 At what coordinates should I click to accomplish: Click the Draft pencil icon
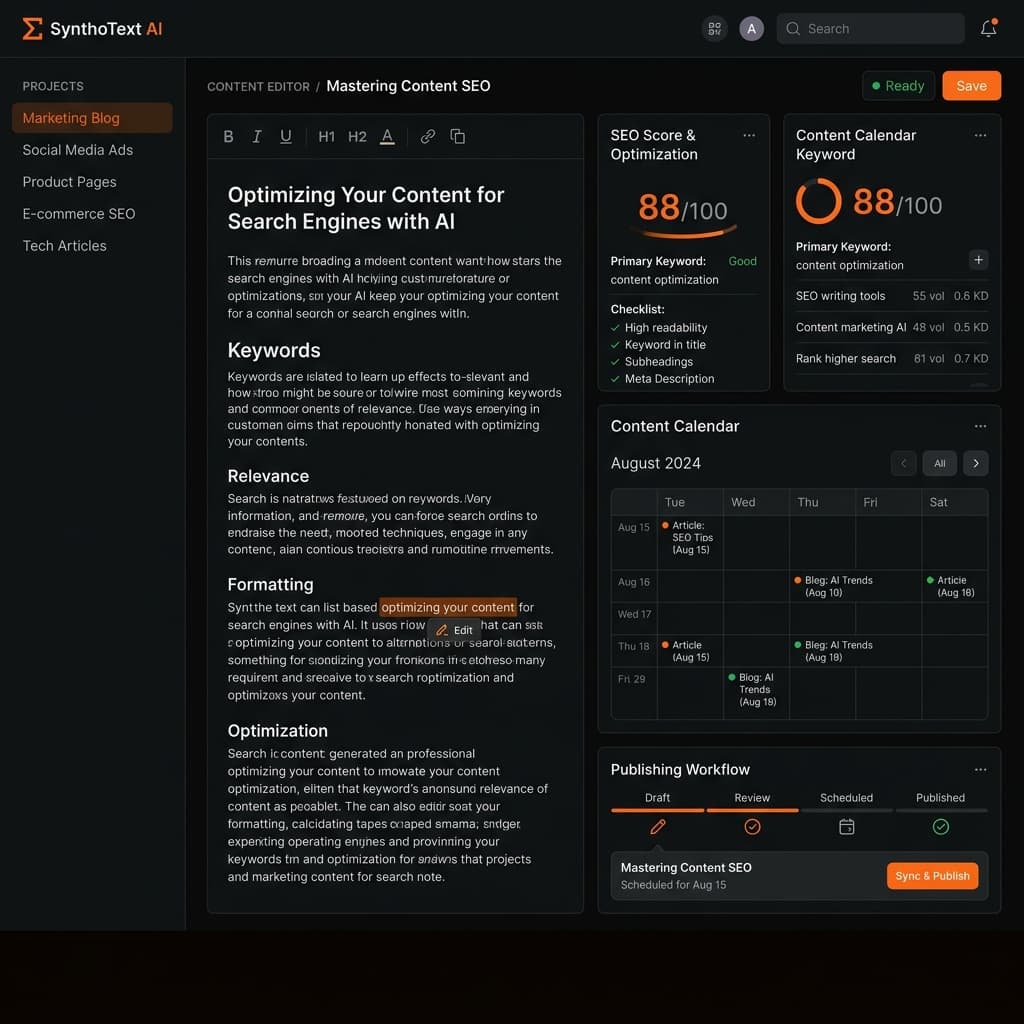click(x=658, y=827)
